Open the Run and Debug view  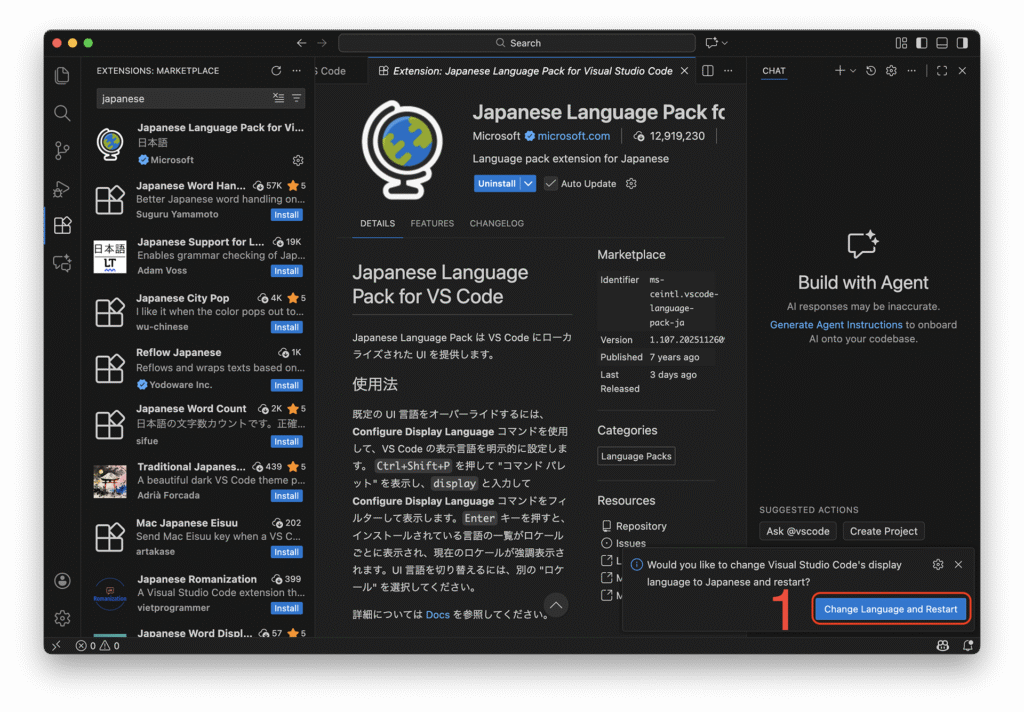click(62, 188)
